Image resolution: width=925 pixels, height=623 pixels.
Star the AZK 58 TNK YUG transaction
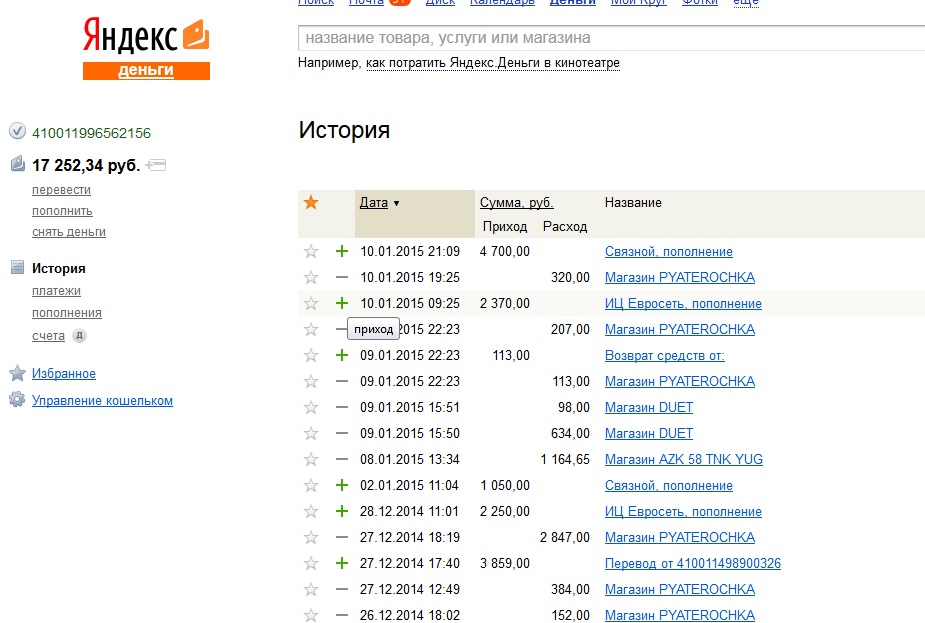pyautogui.click(x=311, y=459)
